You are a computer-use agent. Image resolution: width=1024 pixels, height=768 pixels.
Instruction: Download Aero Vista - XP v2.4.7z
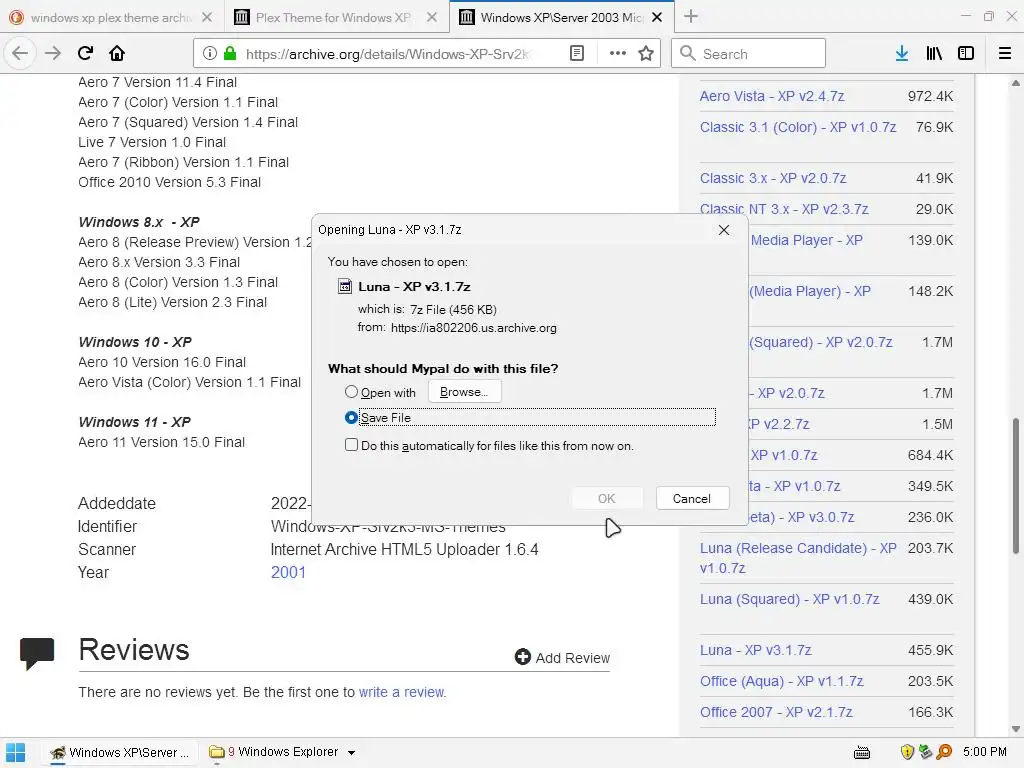point(772,96)
